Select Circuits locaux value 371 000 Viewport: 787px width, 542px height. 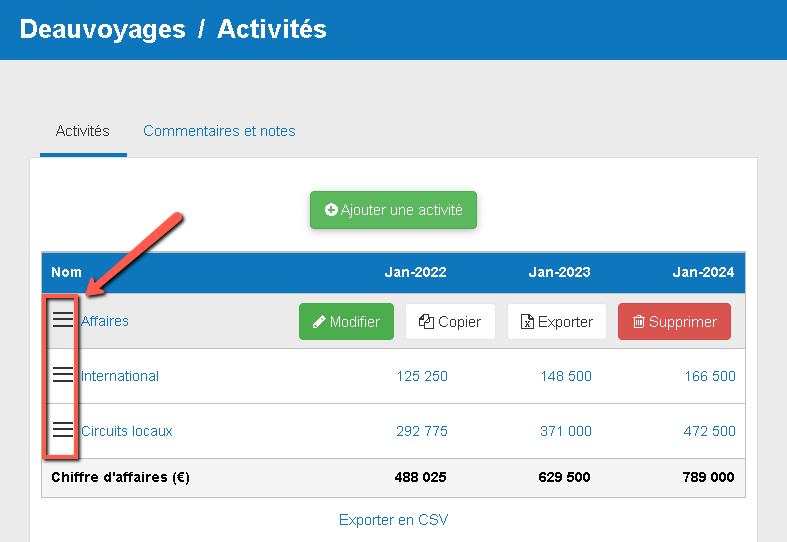click(x=566, y=431)
